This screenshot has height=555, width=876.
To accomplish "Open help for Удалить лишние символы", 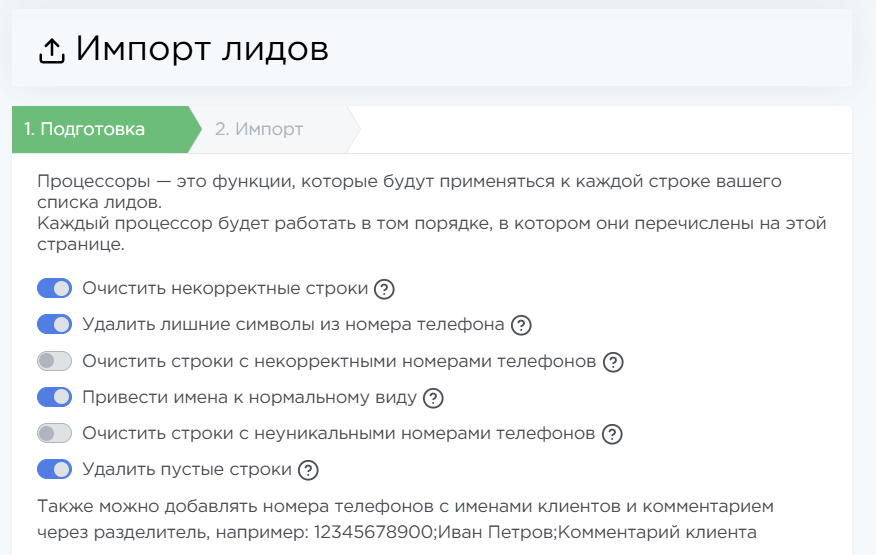I will [521, 326].
